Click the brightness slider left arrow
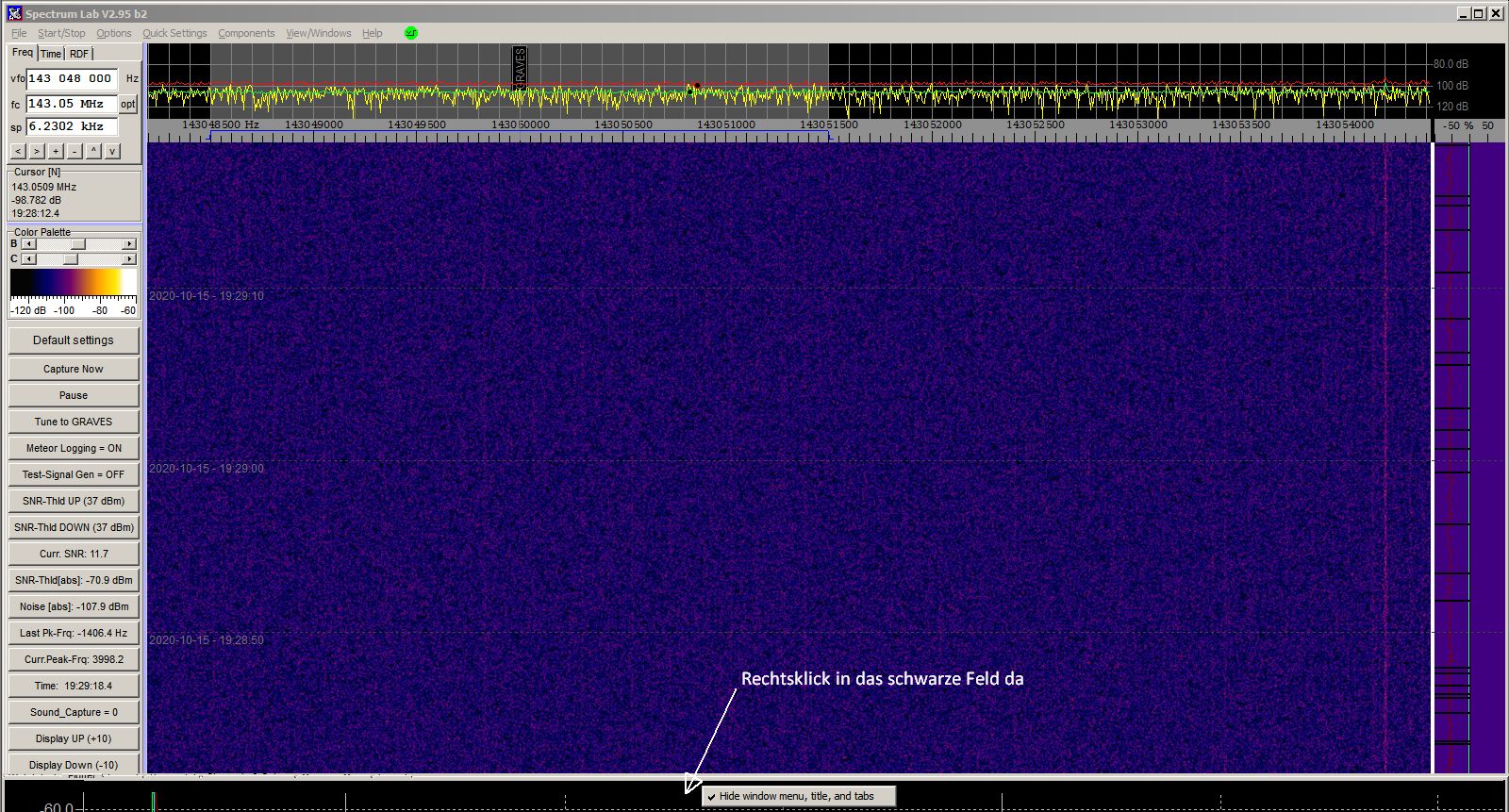The height and width of the screenshot is (812, 1509). tap(27, 244)
